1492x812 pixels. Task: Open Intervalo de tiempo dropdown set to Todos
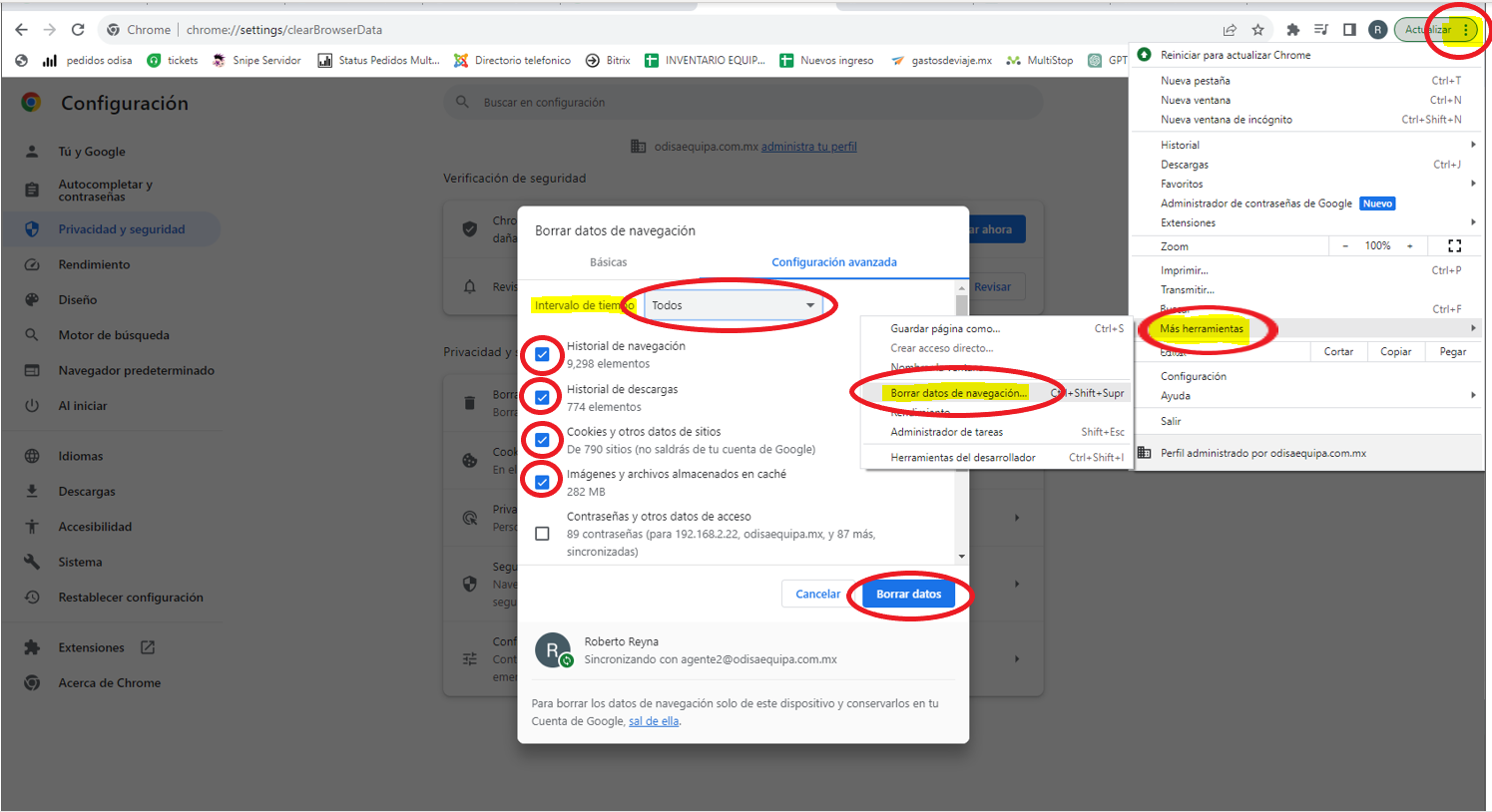point(734,305)
